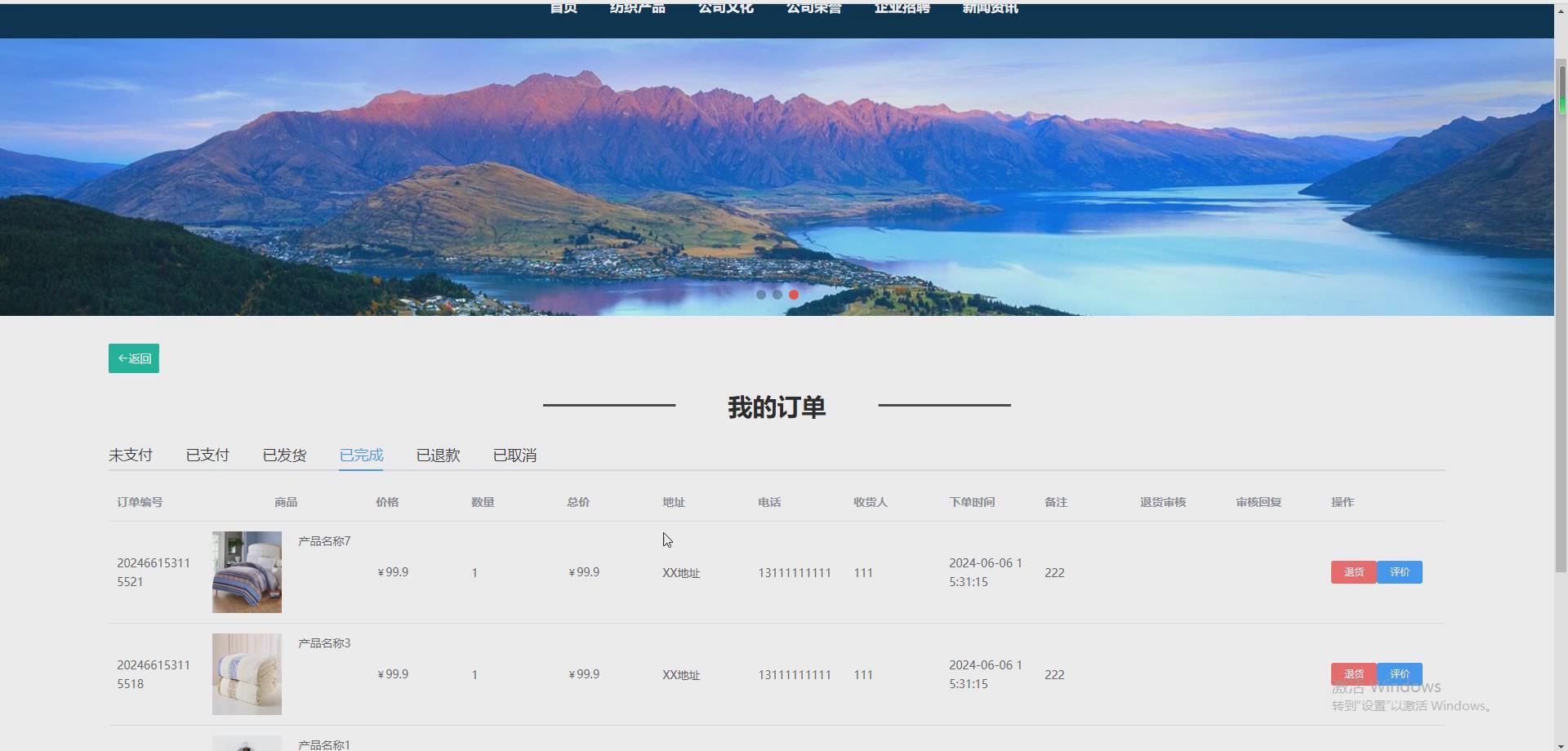Open the 产品名称3 quilt thumbnail

click(247, 674)
